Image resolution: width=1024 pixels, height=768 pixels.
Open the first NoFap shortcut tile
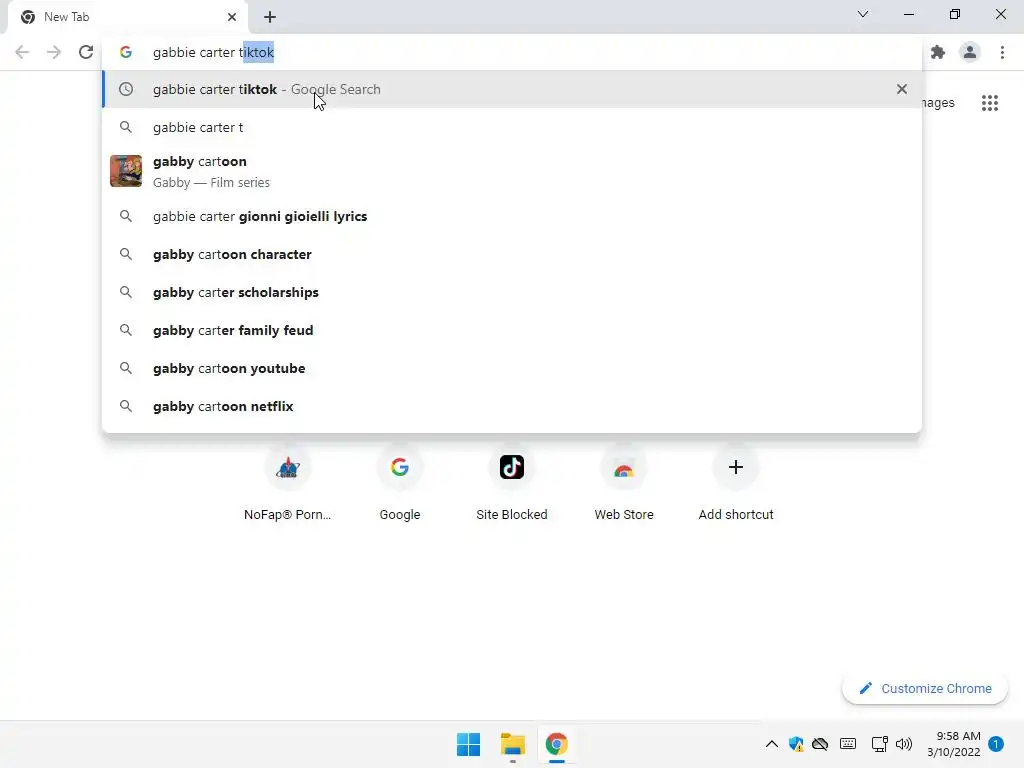point(287,483)
